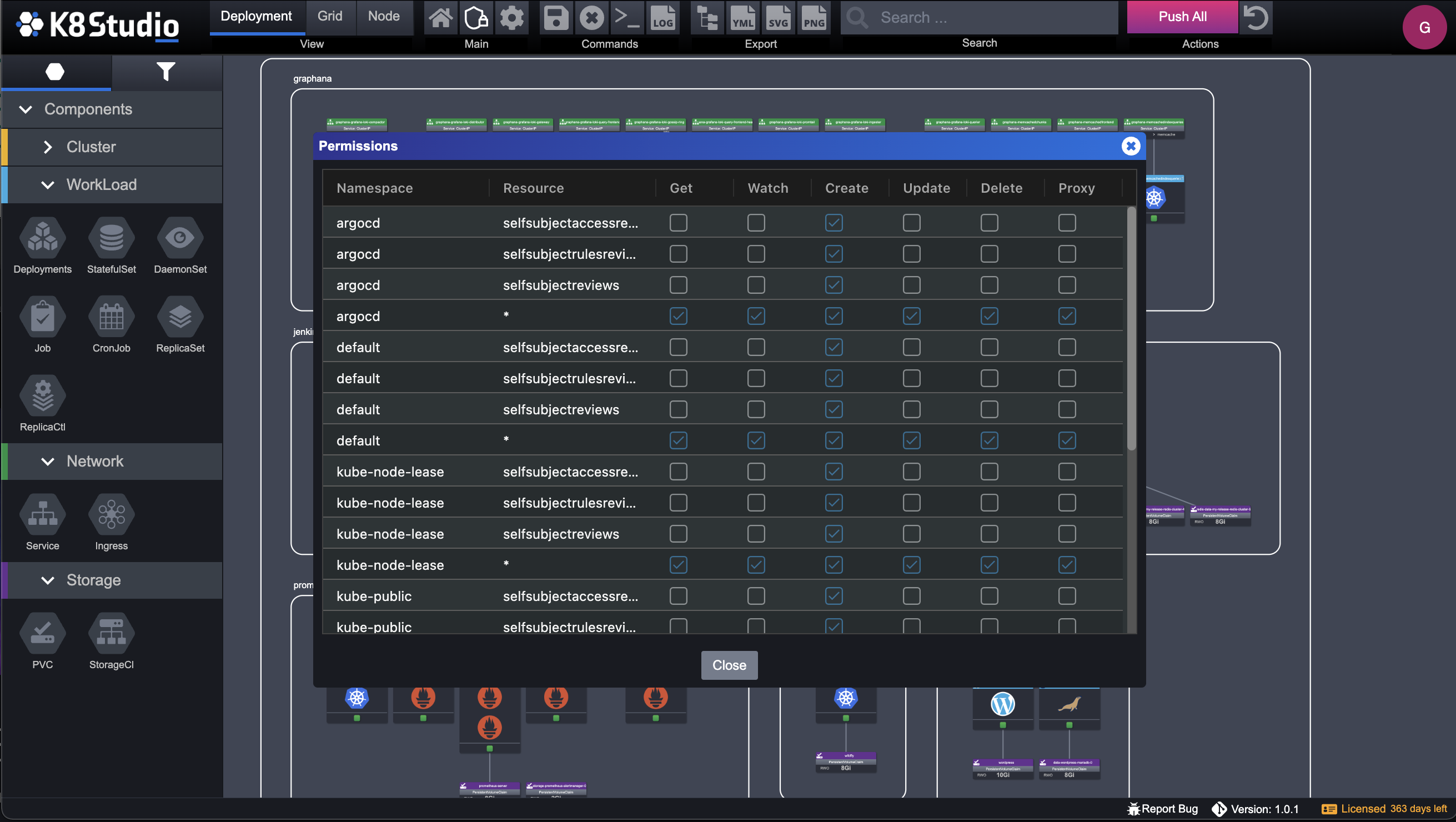
Task: Export as YML file icon
Action: [742, 18]
